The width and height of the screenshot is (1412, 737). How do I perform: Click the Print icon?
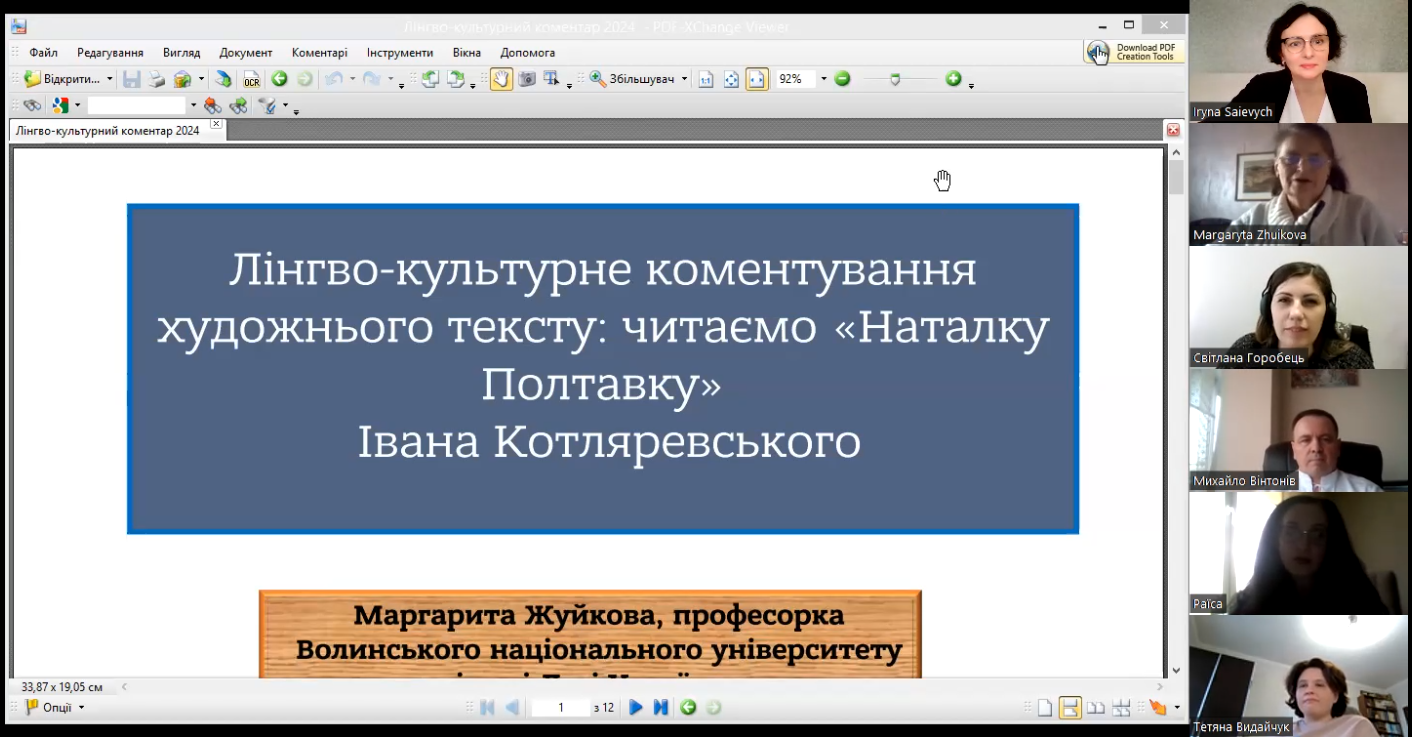point(157,79)
